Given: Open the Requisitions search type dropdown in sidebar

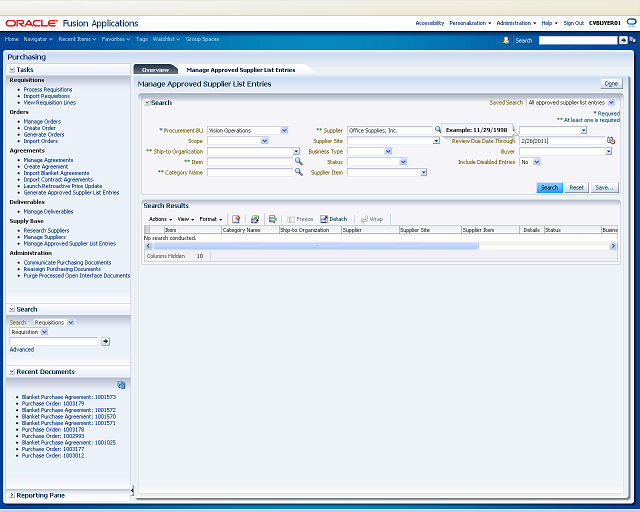Looking at the screenshot, I should [71, 323].
